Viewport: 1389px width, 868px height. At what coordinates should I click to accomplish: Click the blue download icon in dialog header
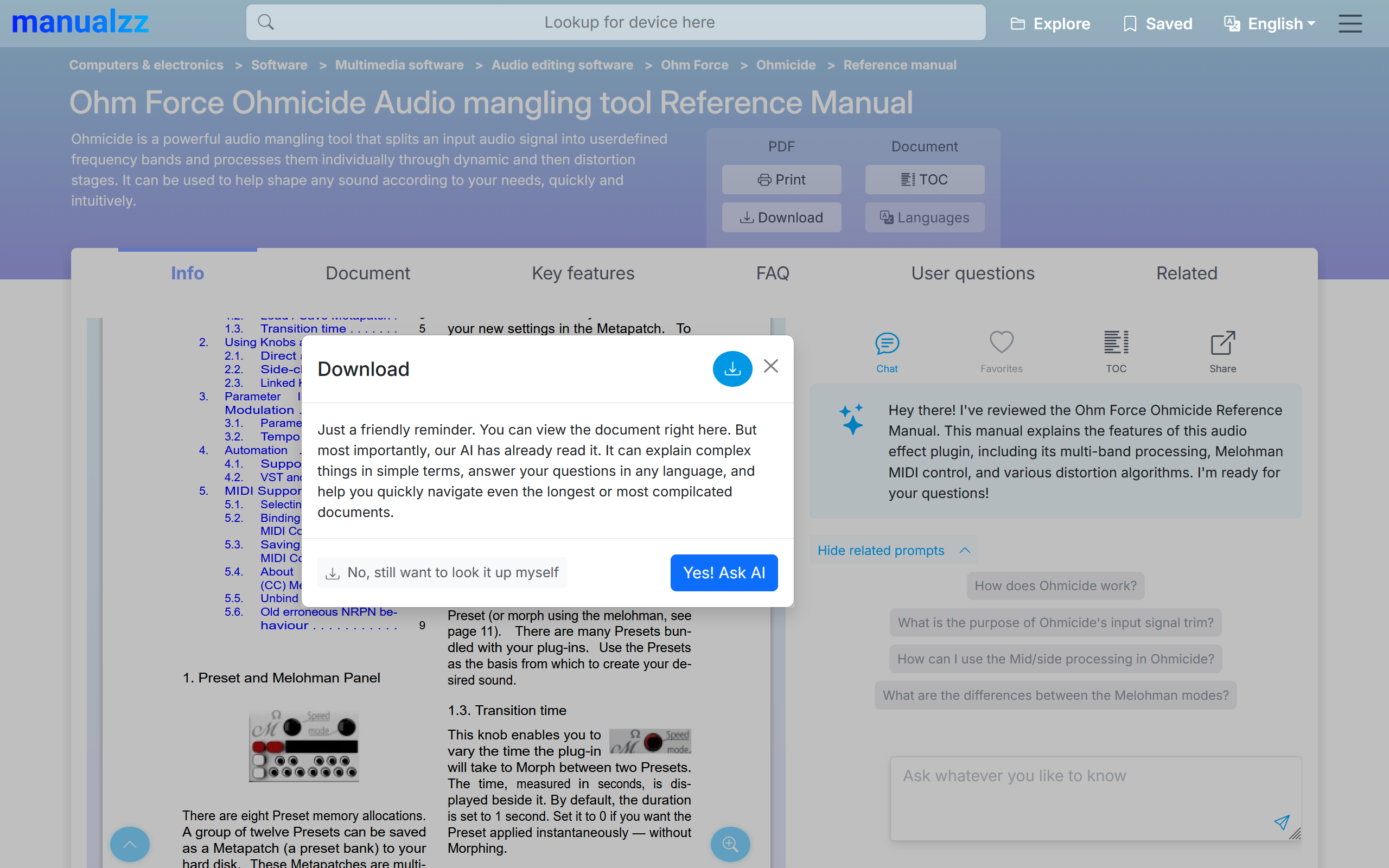point(732,368)
